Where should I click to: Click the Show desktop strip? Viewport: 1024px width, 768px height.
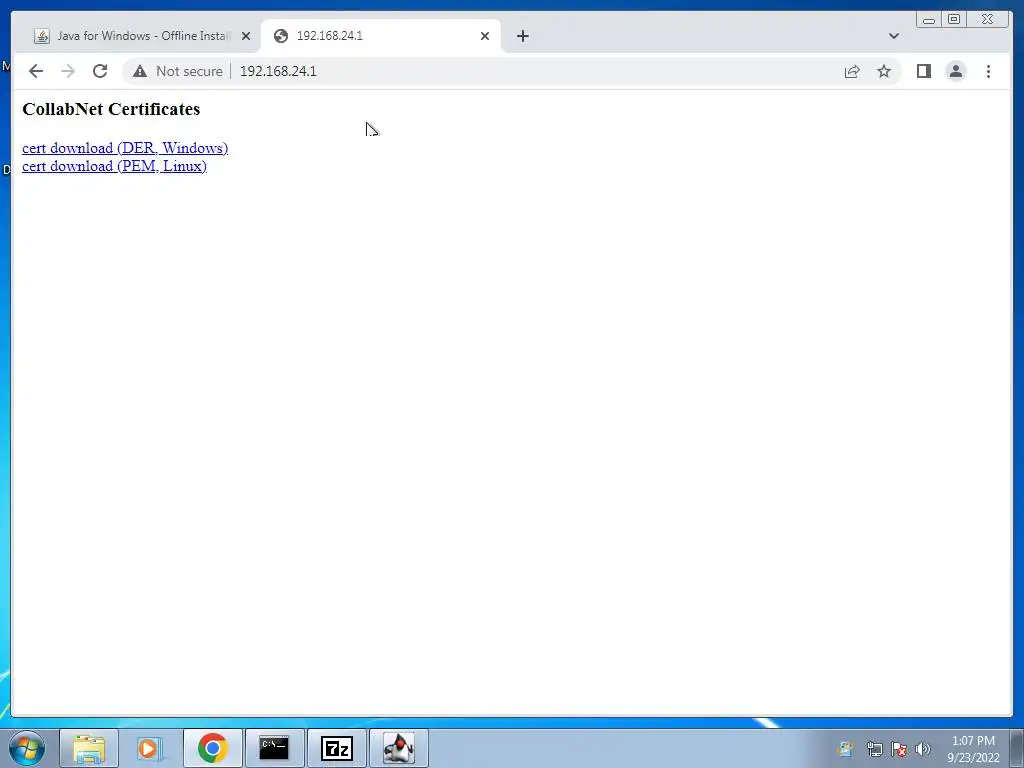1017,748
